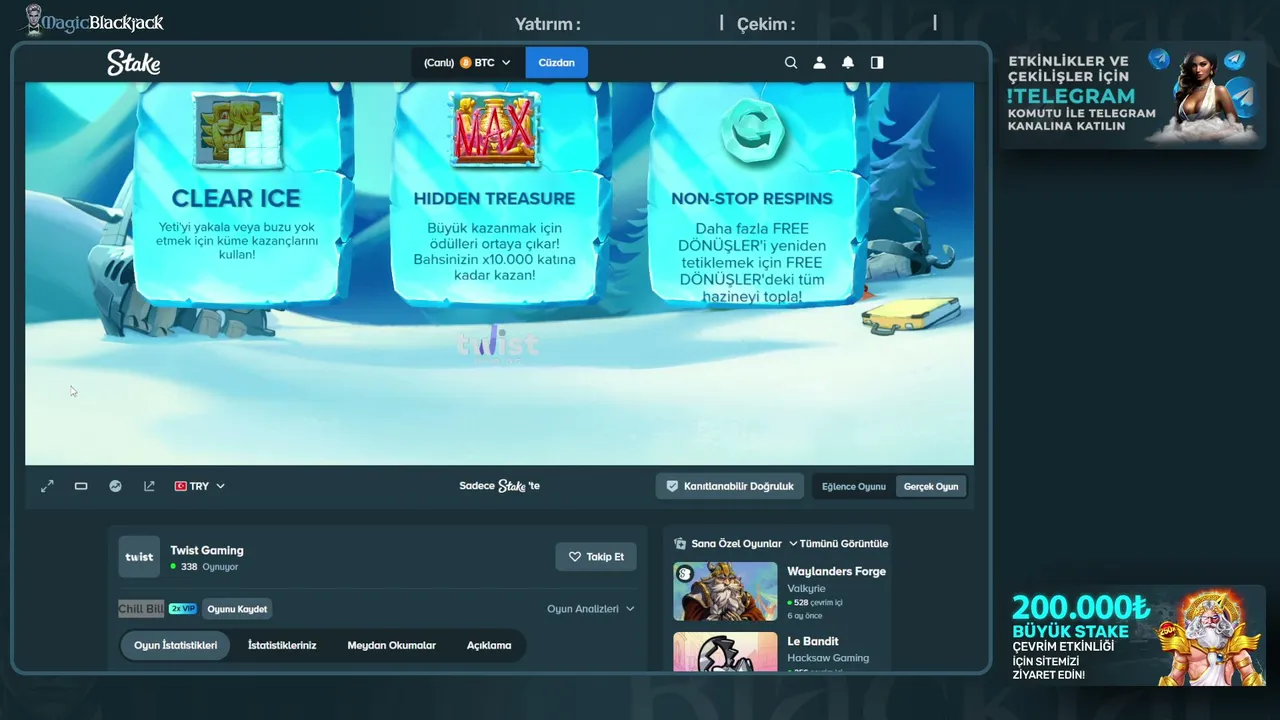Click the Turkish flag currency icon
This screenshot has height=720, width=1280.
tap(181, 486)
